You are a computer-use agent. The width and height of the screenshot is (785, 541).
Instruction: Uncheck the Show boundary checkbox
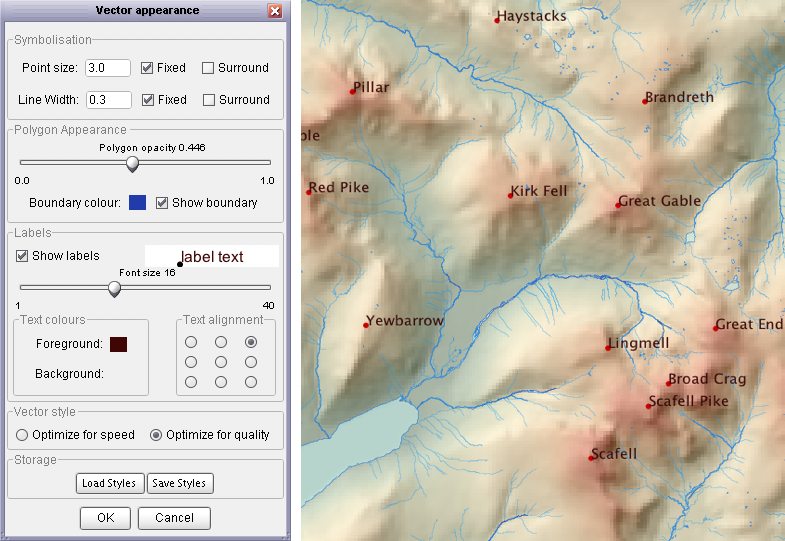coord(162,203)
